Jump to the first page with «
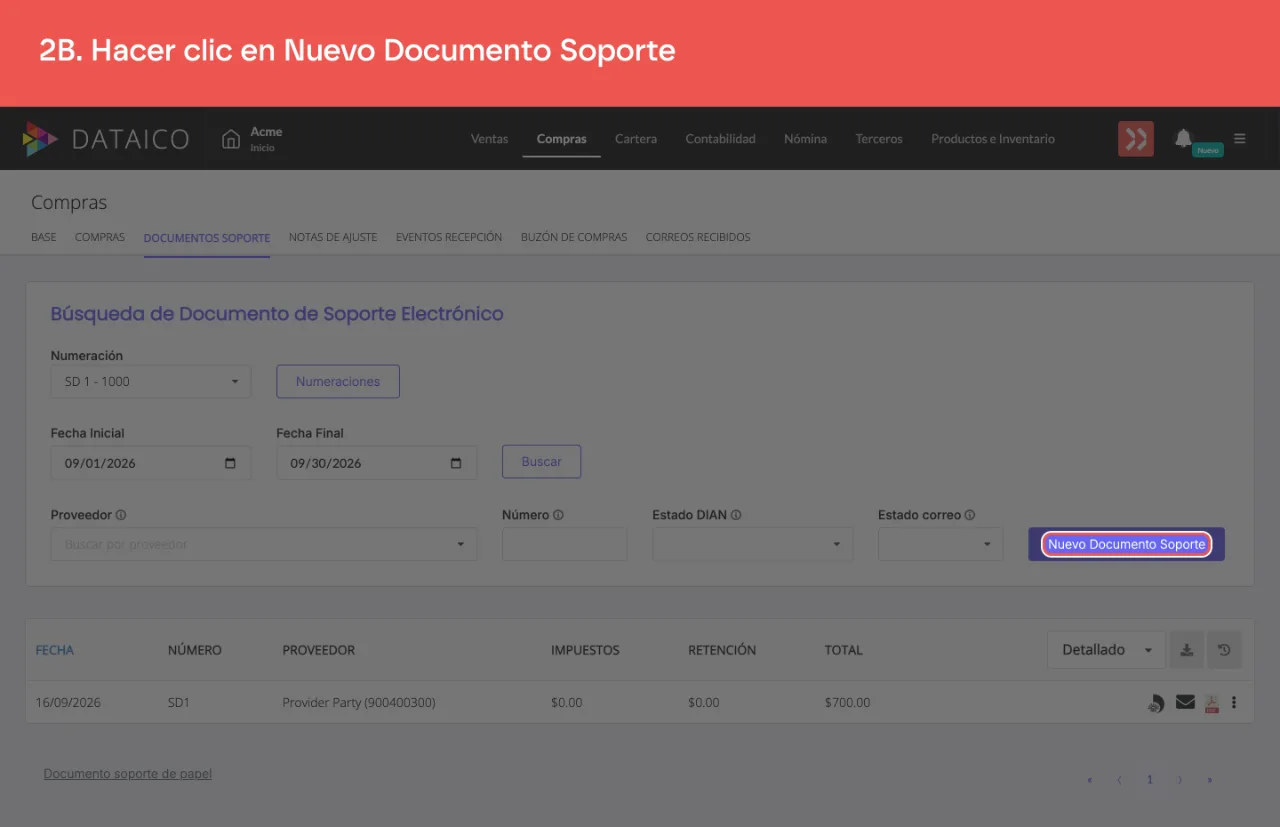 click(1090, 780)
